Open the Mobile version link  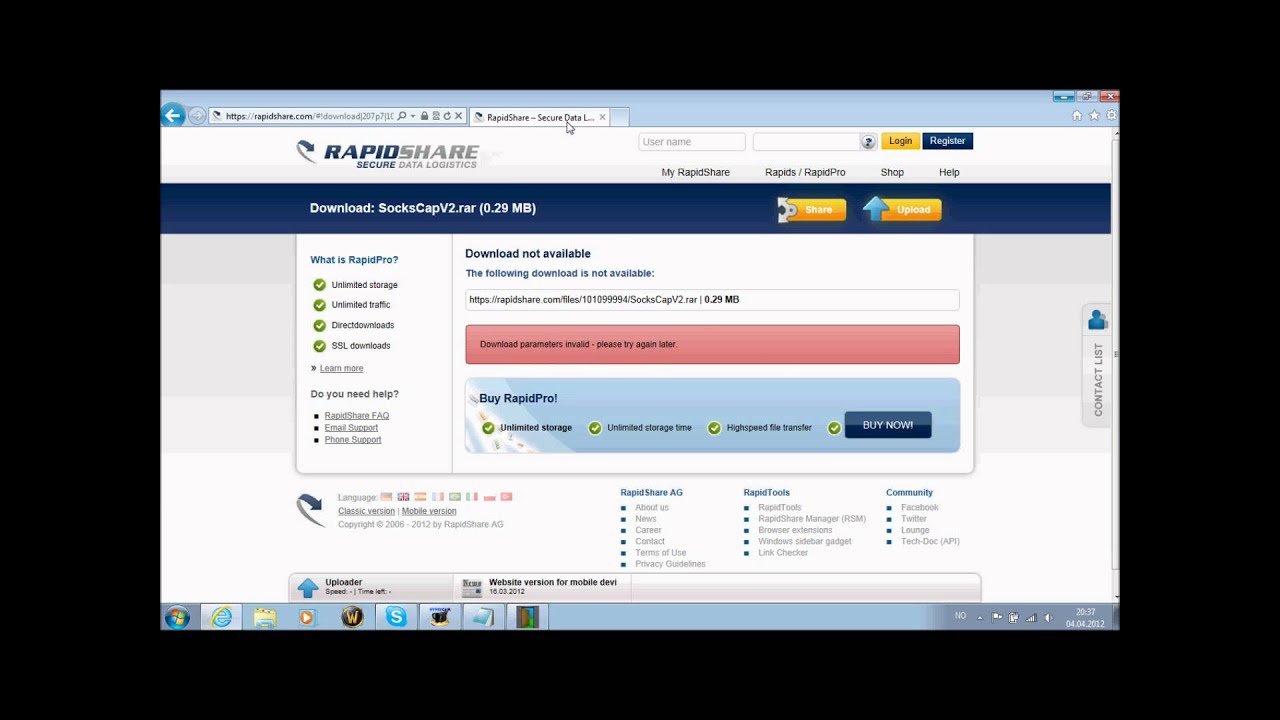[x=429, y=511]
